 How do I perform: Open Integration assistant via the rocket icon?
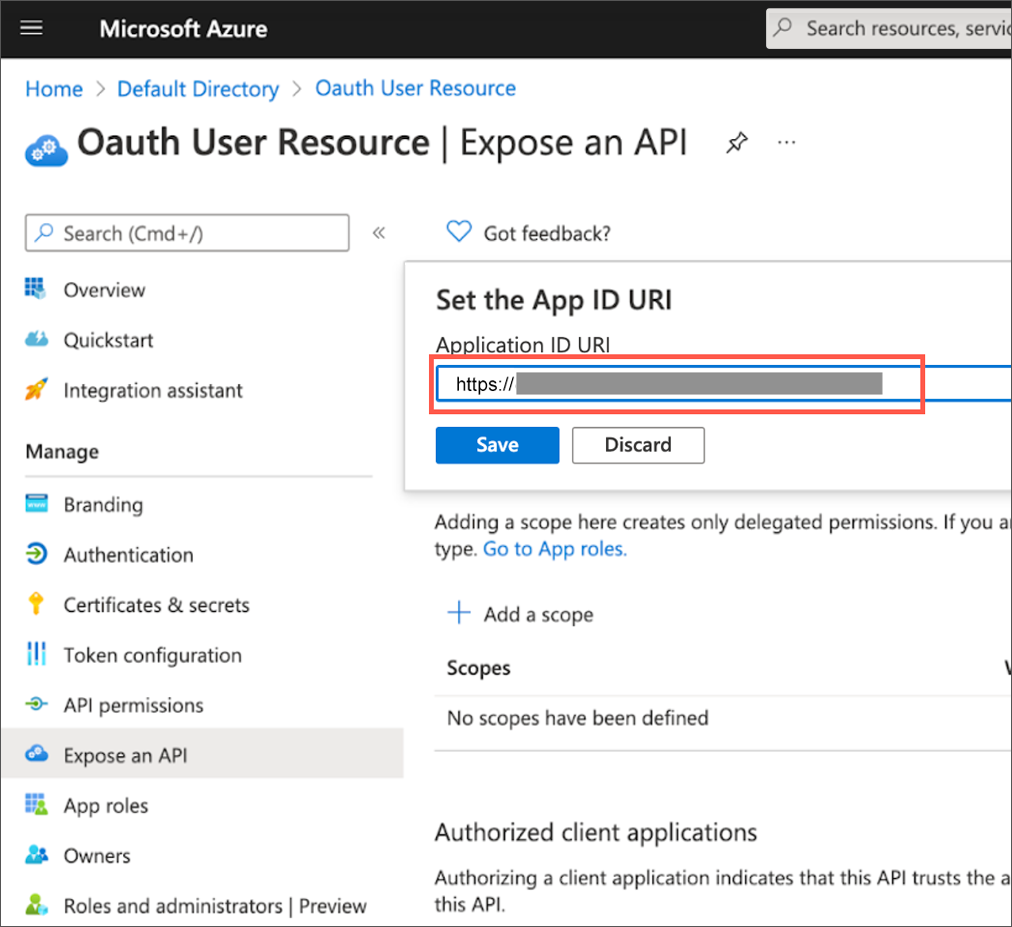pos(37,390)
